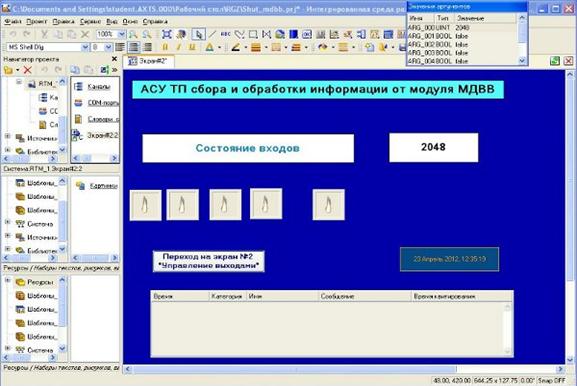Viewport: 577px width, 386px height.
Task: Open the line color pen dropdown arrow
Action: click(245, 47)
